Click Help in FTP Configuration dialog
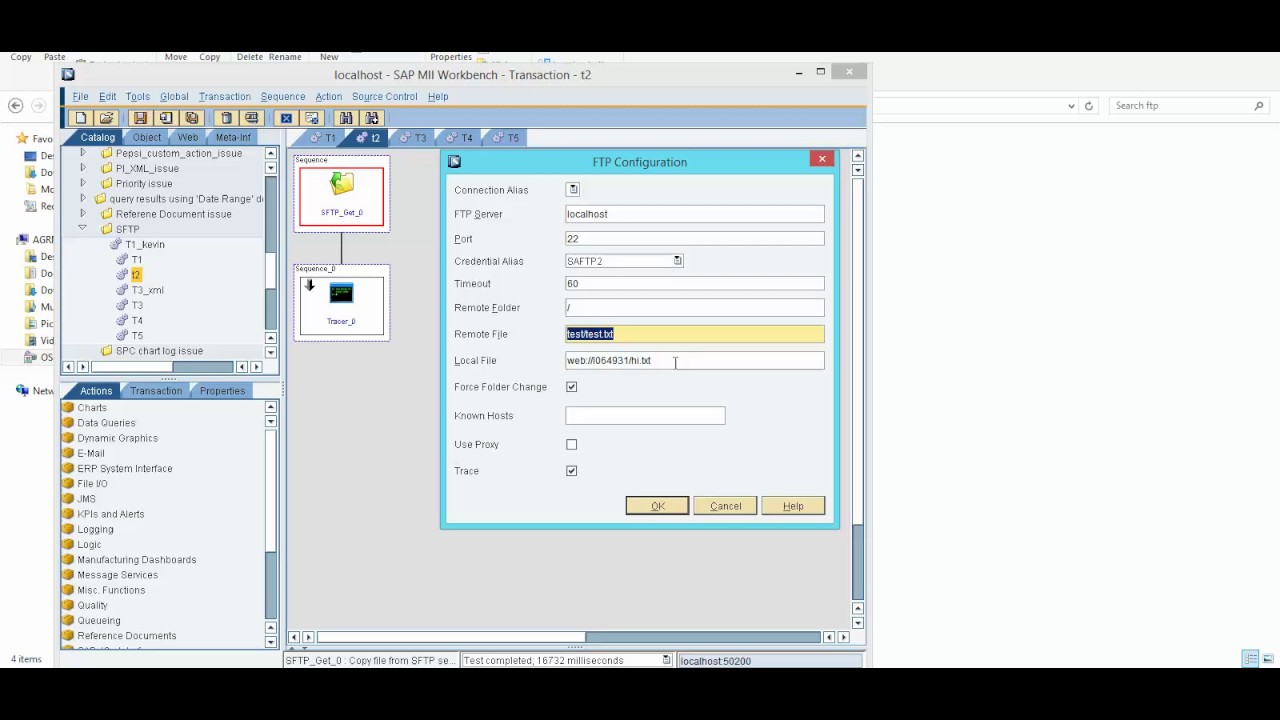The height and width of the screenshot is (720, 1280). click(x=793, y=506)
